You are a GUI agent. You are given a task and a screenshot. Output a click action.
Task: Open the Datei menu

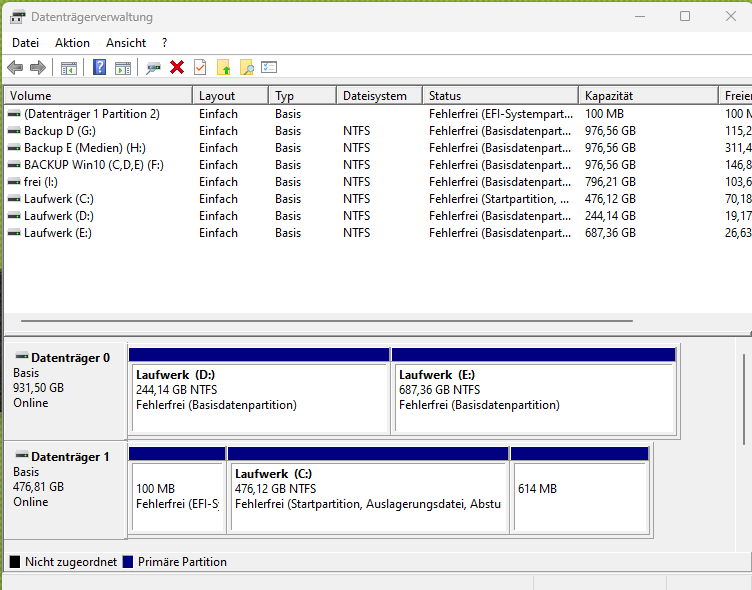point(25,43)
